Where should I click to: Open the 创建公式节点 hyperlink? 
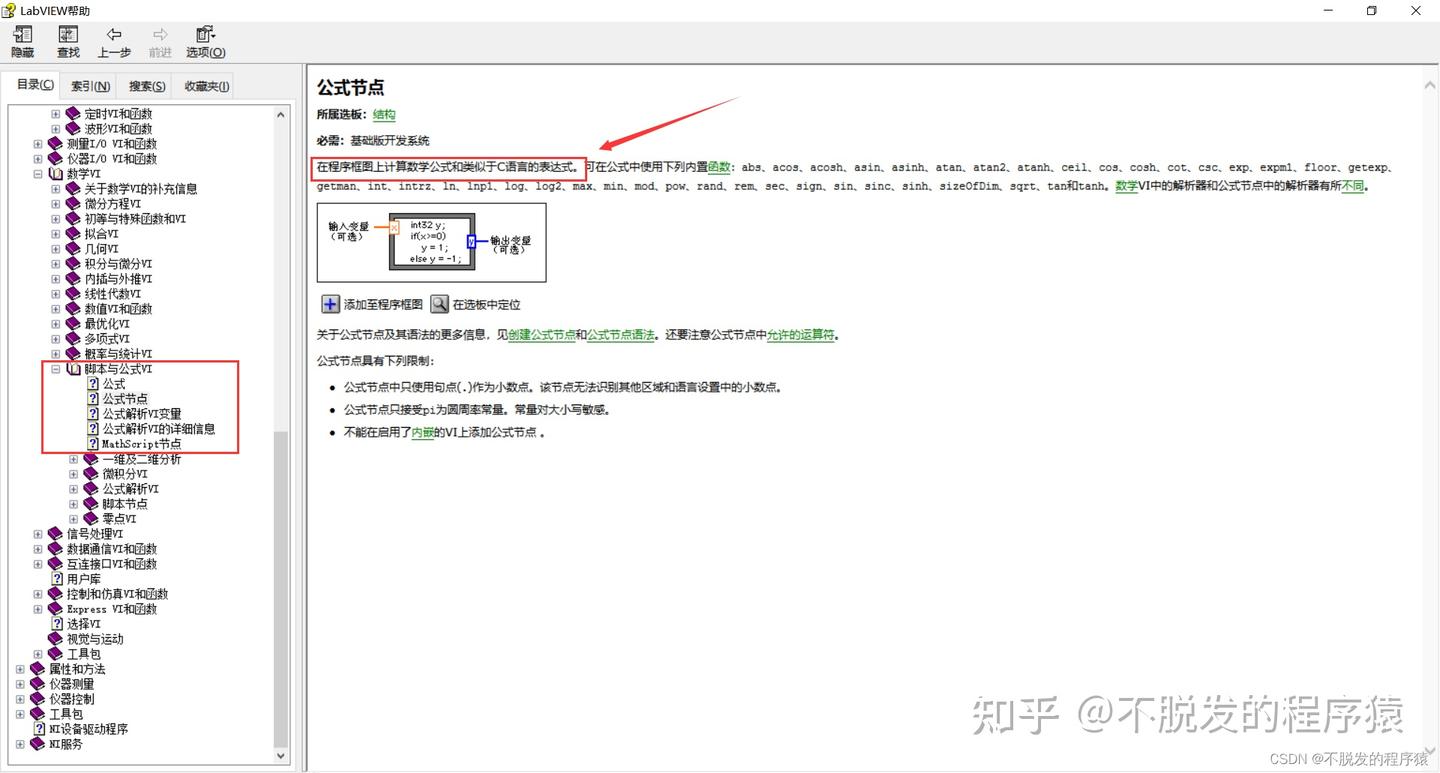pyautogui.click(x=542, y=335)
